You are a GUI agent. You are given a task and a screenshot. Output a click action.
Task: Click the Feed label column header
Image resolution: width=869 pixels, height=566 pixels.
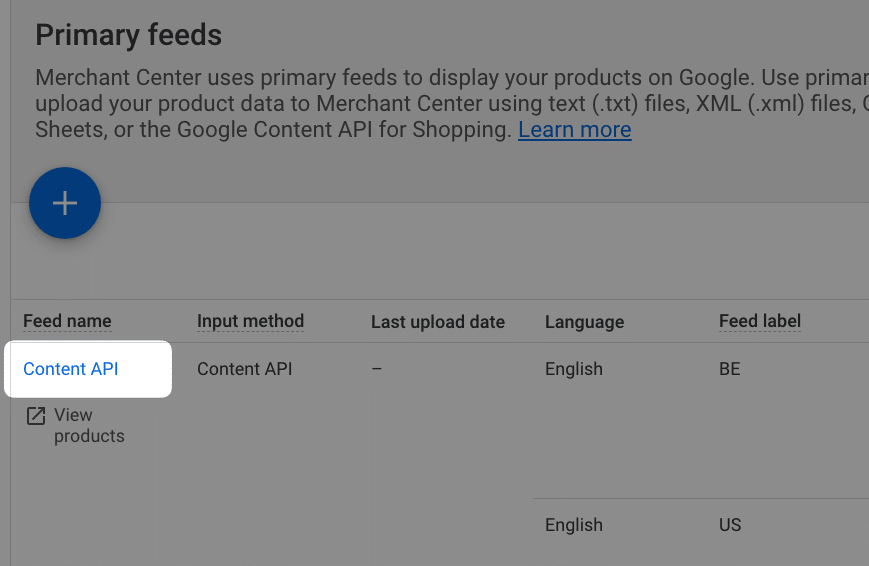pyautogui.click(x=760, y=321)
